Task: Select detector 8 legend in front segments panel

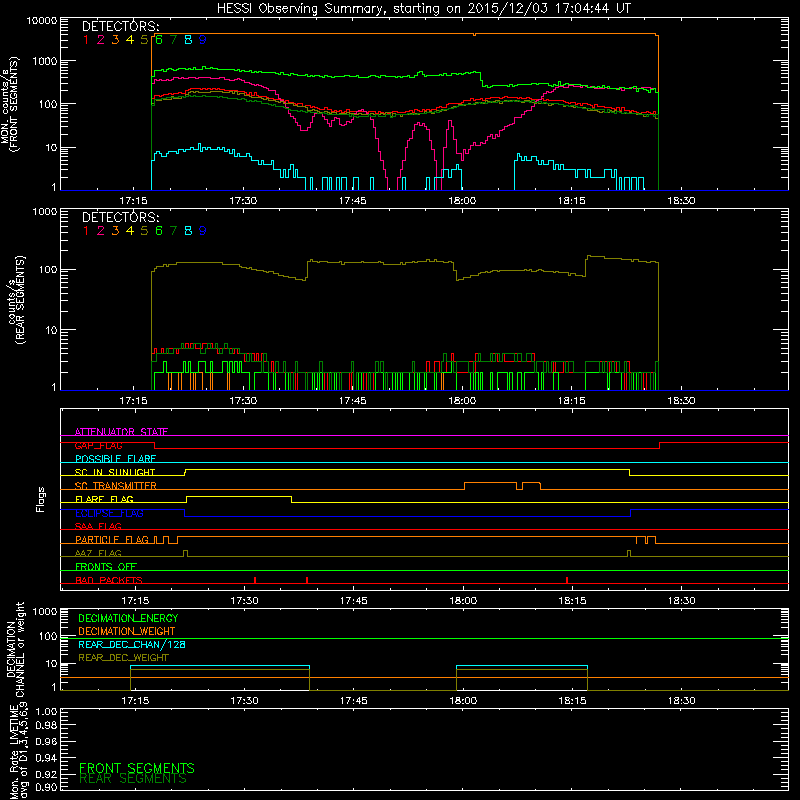Action: 188,40
